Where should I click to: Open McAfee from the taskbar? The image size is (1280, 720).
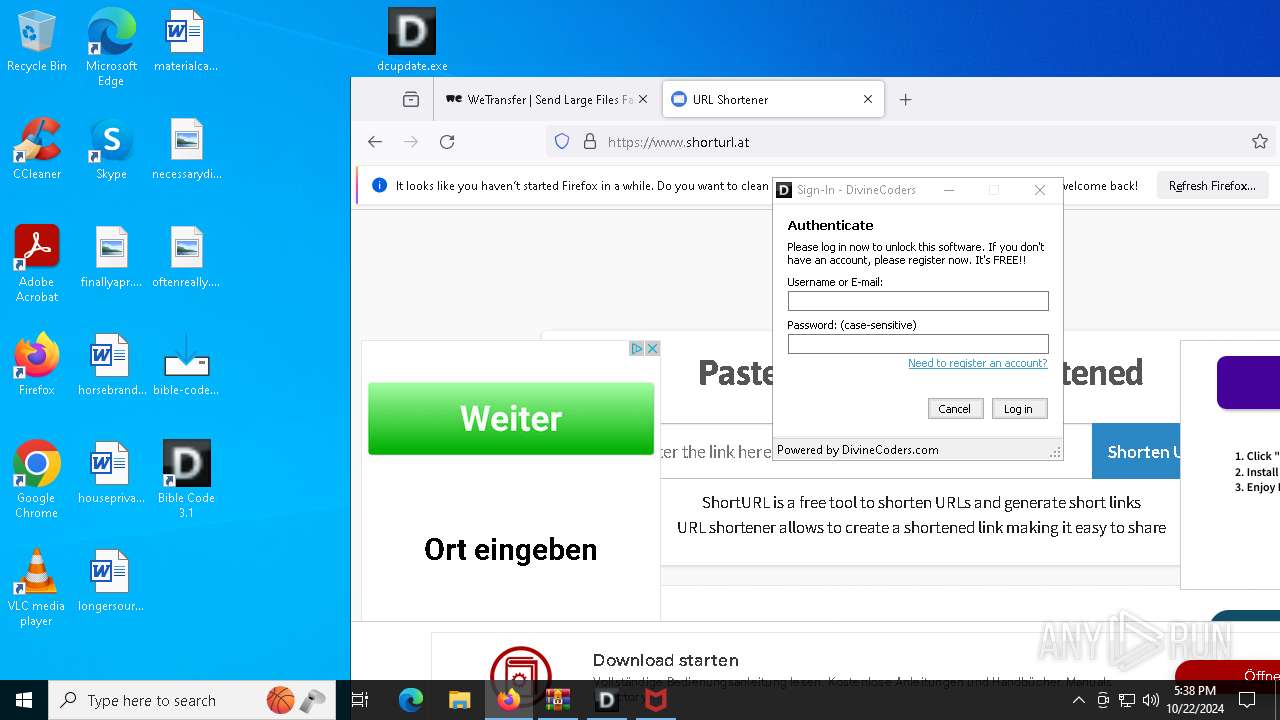656,701
